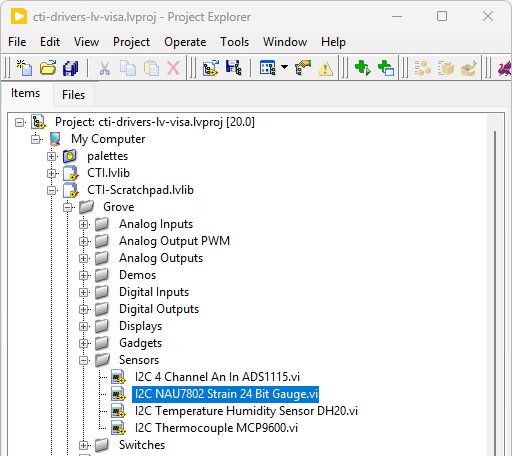Click the Open Project folder icon

tap(48, 68)
